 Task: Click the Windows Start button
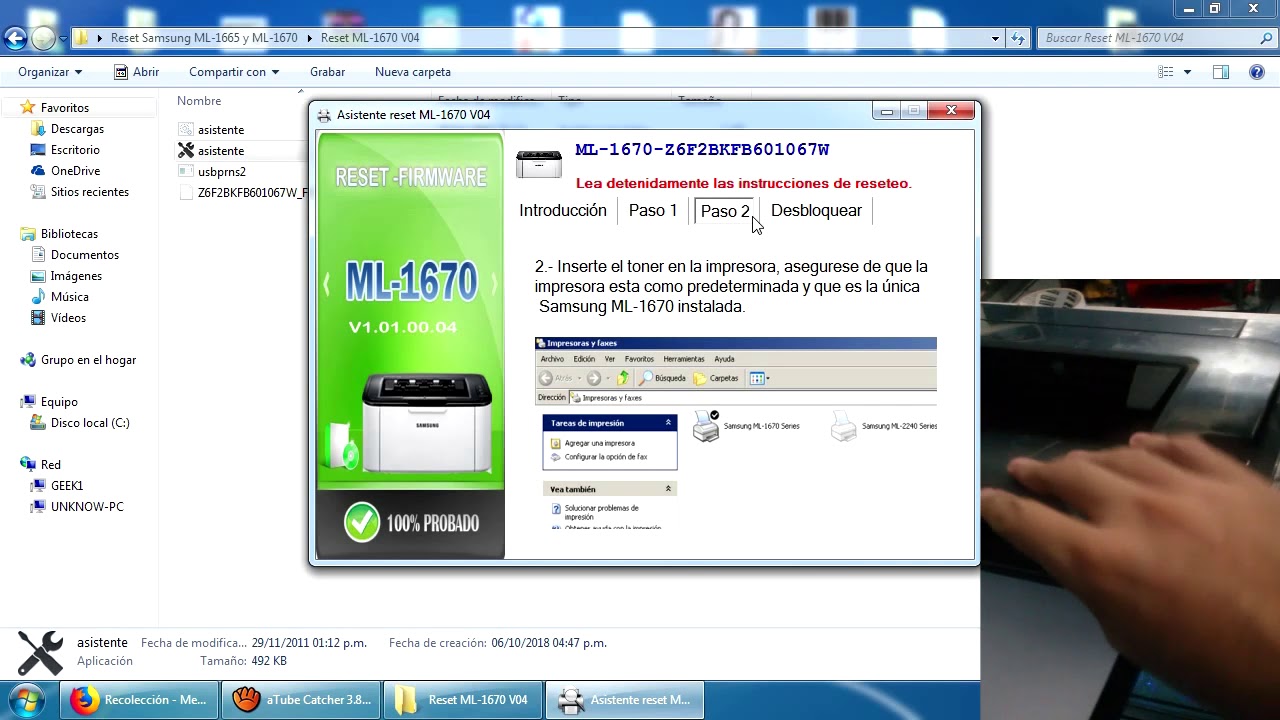point(27,699)
